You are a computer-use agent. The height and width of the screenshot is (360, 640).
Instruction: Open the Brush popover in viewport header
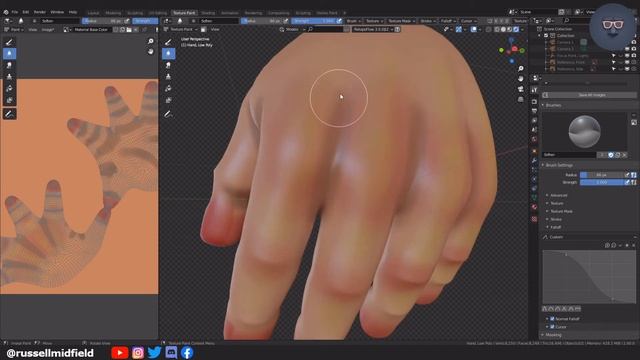click(x=353, y=21)
